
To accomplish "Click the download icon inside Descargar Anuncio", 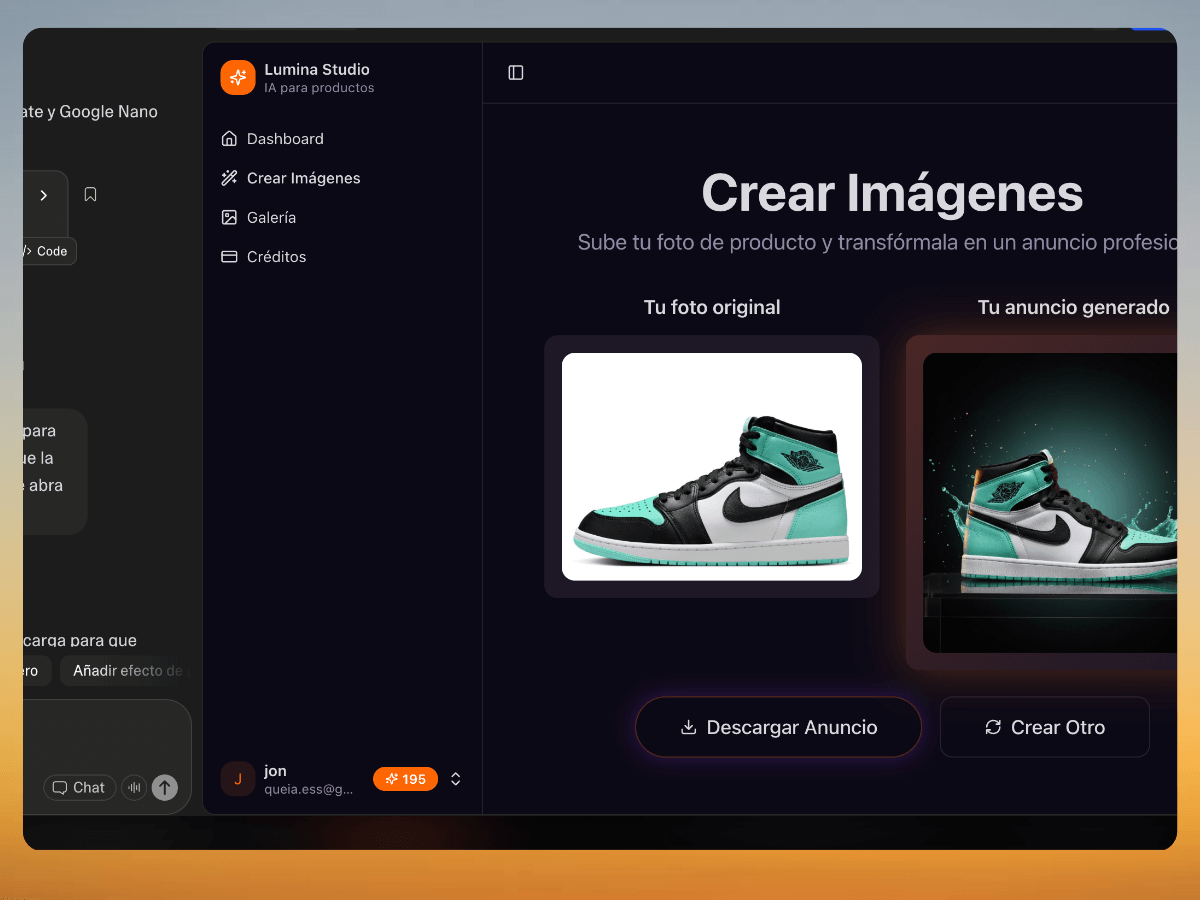I will pyautogui.click(x=688, y=727).
